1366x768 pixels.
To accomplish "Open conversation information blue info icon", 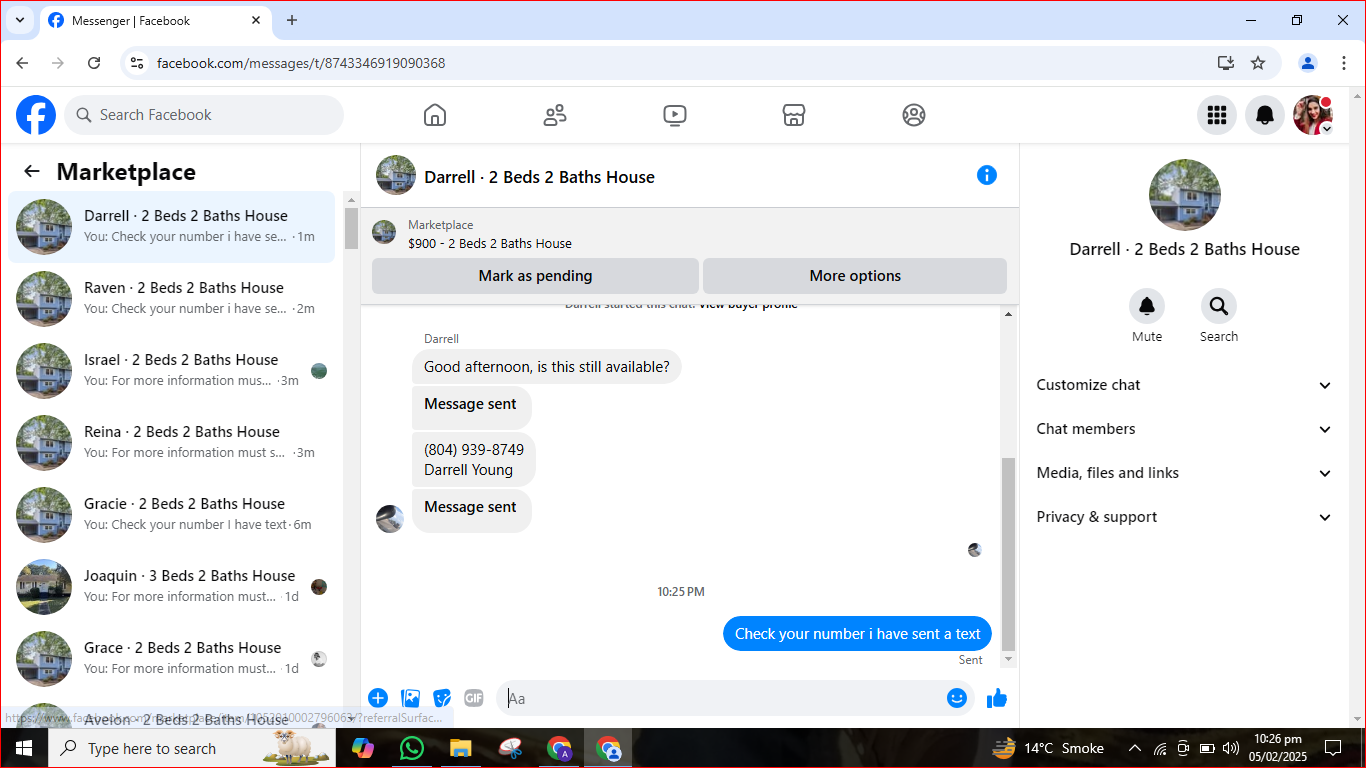I will point(987,176).
